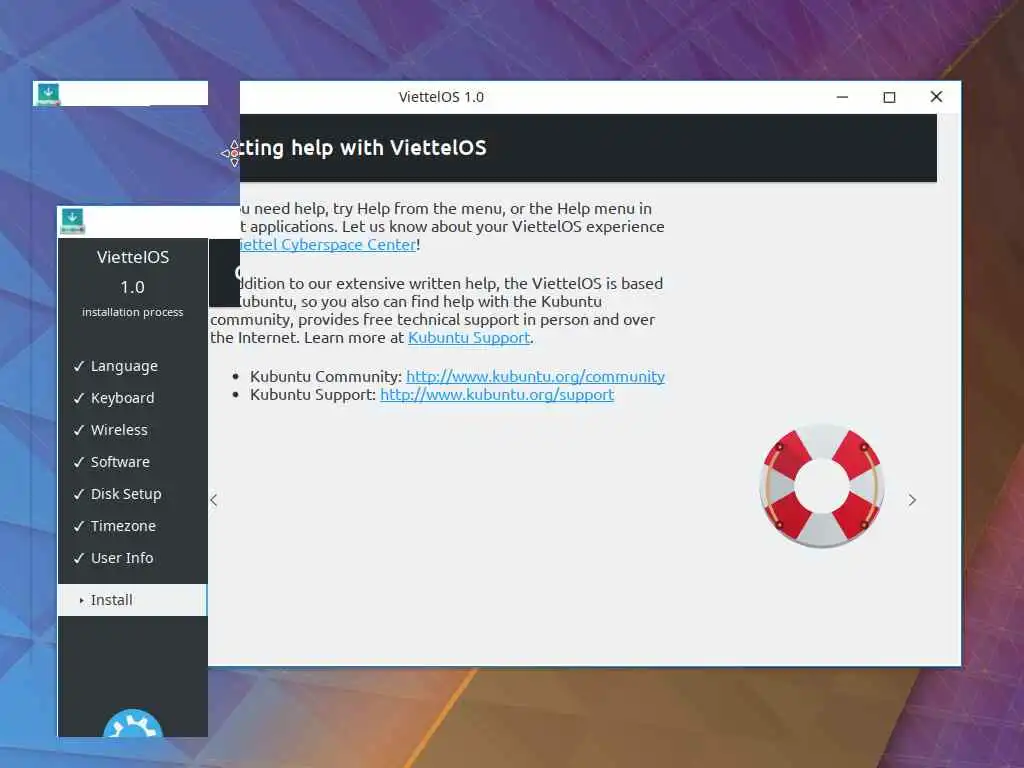Click the ViettelOS 1.0 title bar text
This screenshot has width=1024, height=768.
coord(441,97)
